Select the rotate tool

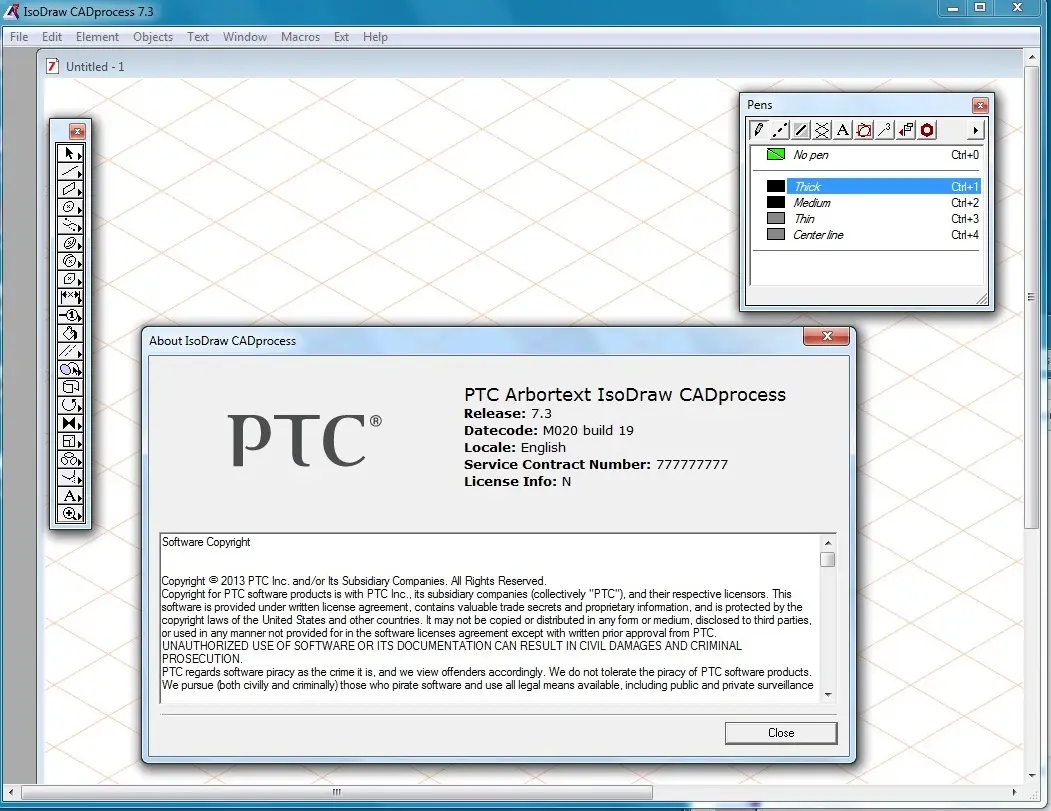[x=70, y=406]
